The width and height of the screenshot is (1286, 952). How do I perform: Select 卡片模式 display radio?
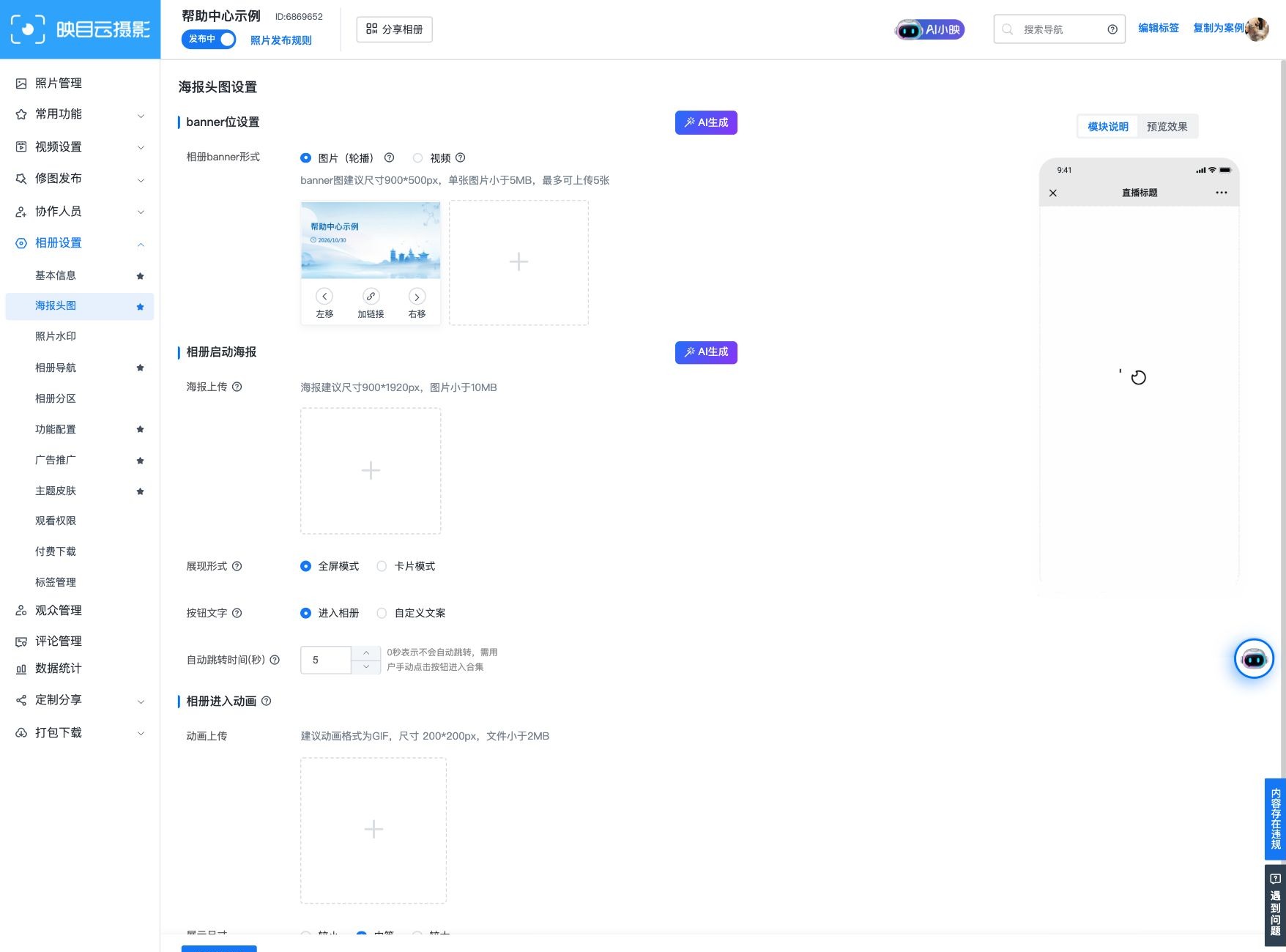(x=382, y=566)
